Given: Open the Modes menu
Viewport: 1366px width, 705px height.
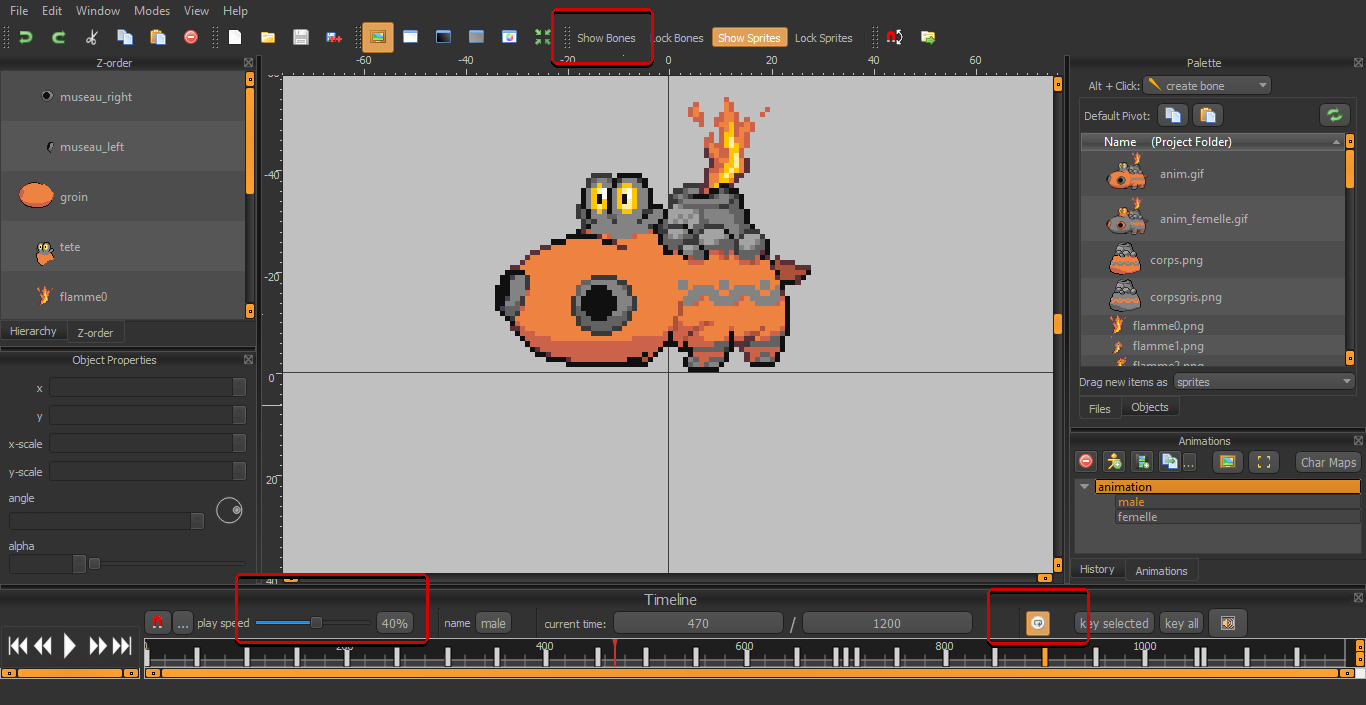Looking at the screenshot, I should coord(152,11).
